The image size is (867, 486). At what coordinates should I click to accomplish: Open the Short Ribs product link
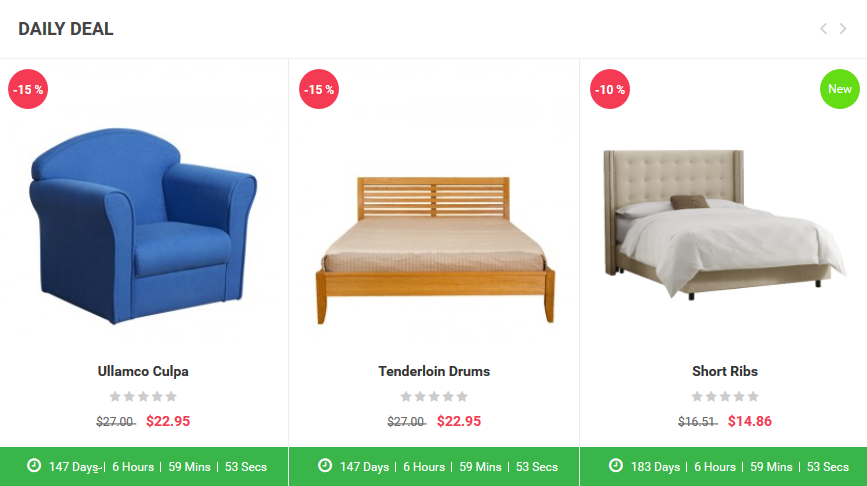(725, 372)
